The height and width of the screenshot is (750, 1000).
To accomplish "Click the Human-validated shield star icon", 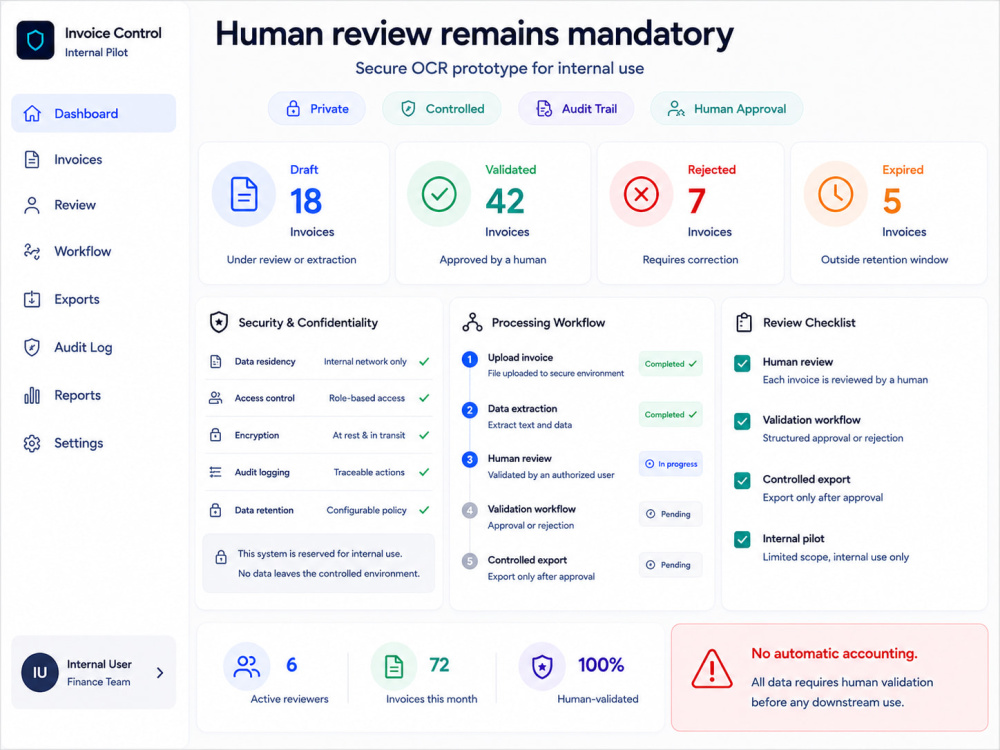I will [542, 666].
